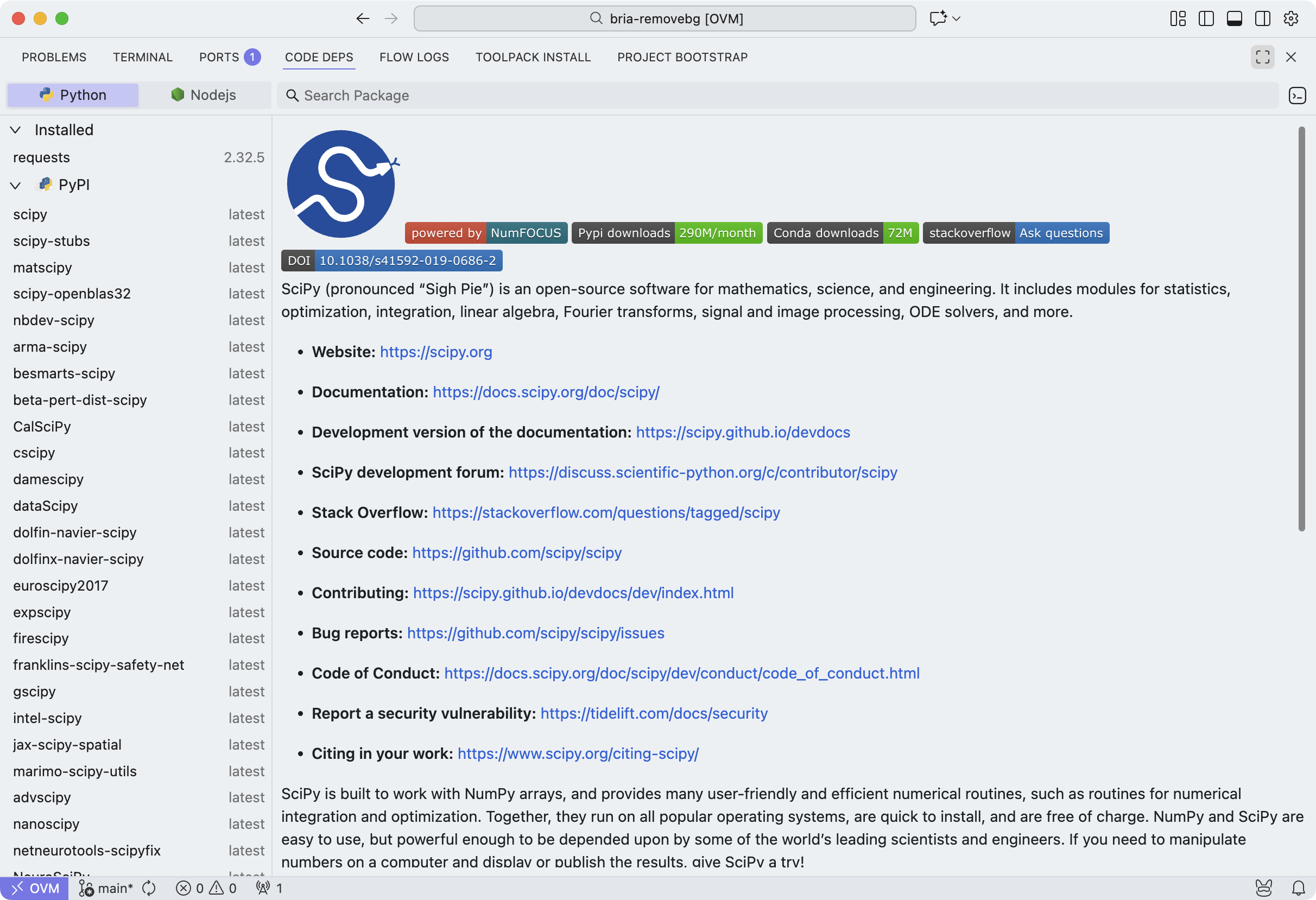The image size is (1316, 900).
Task: Open SciPy source code GitHub link
Action: [516, 553]
